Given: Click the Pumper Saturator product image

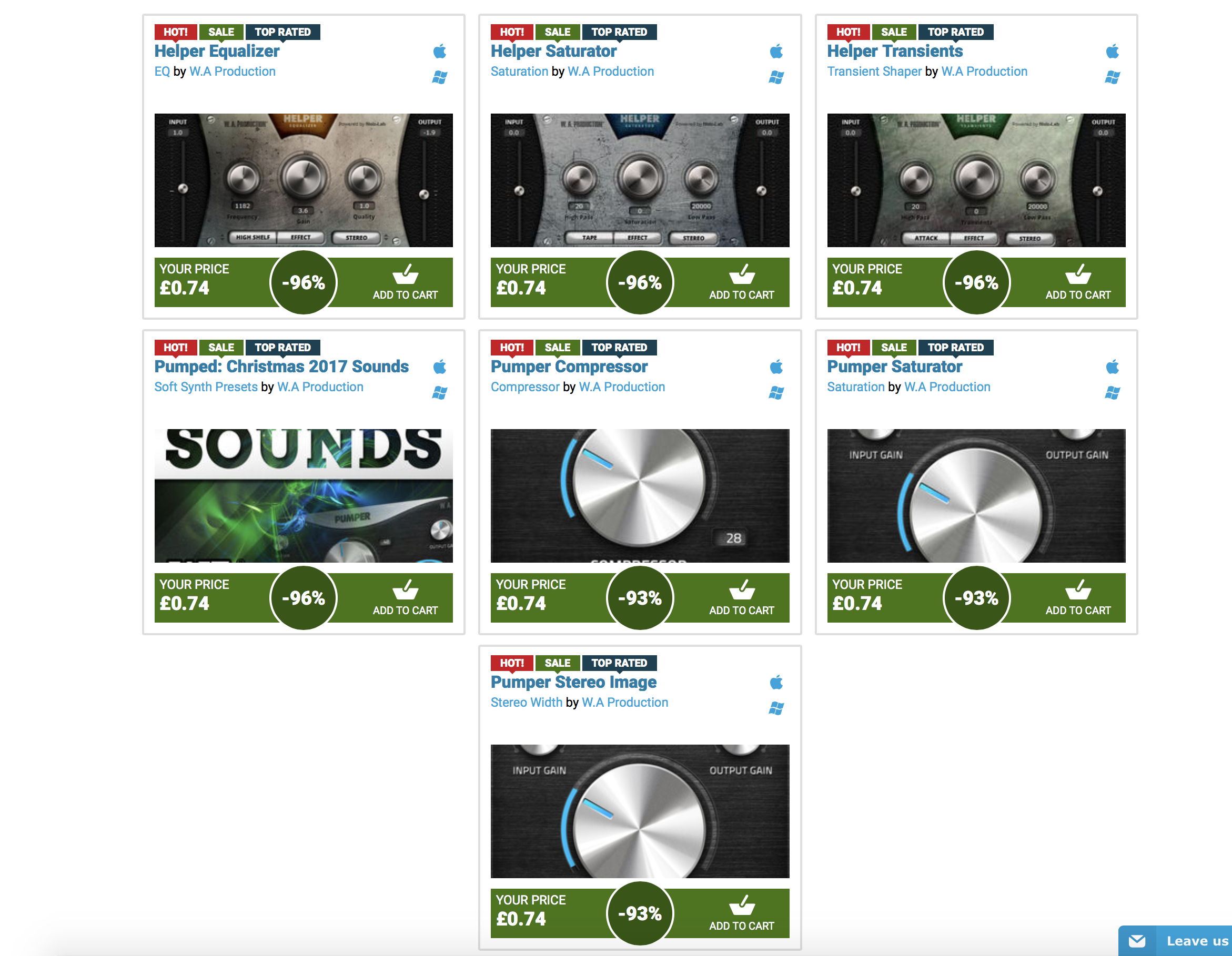Looking at the screenshot, I should (976, 496).
